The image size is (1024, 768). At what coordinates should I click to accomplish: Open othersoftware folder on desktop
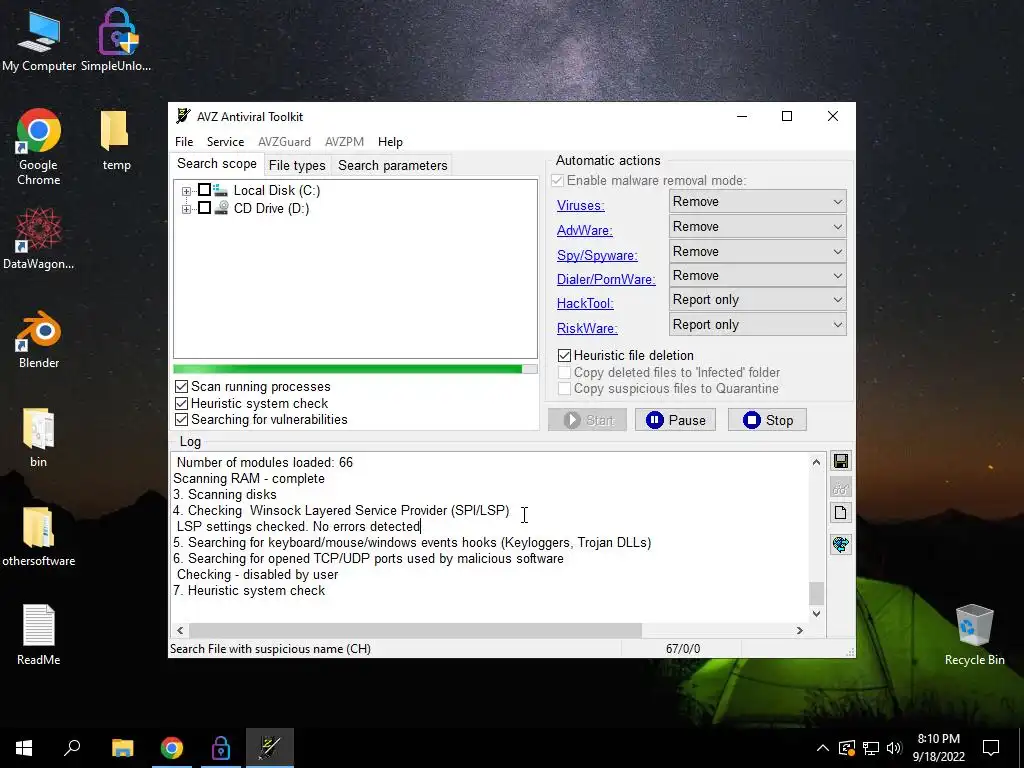39,537
